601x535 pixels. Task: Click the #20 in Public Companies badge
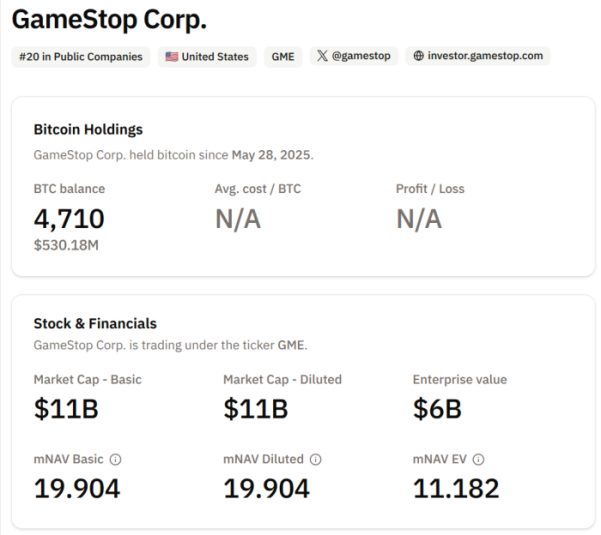tap(81, 57)
